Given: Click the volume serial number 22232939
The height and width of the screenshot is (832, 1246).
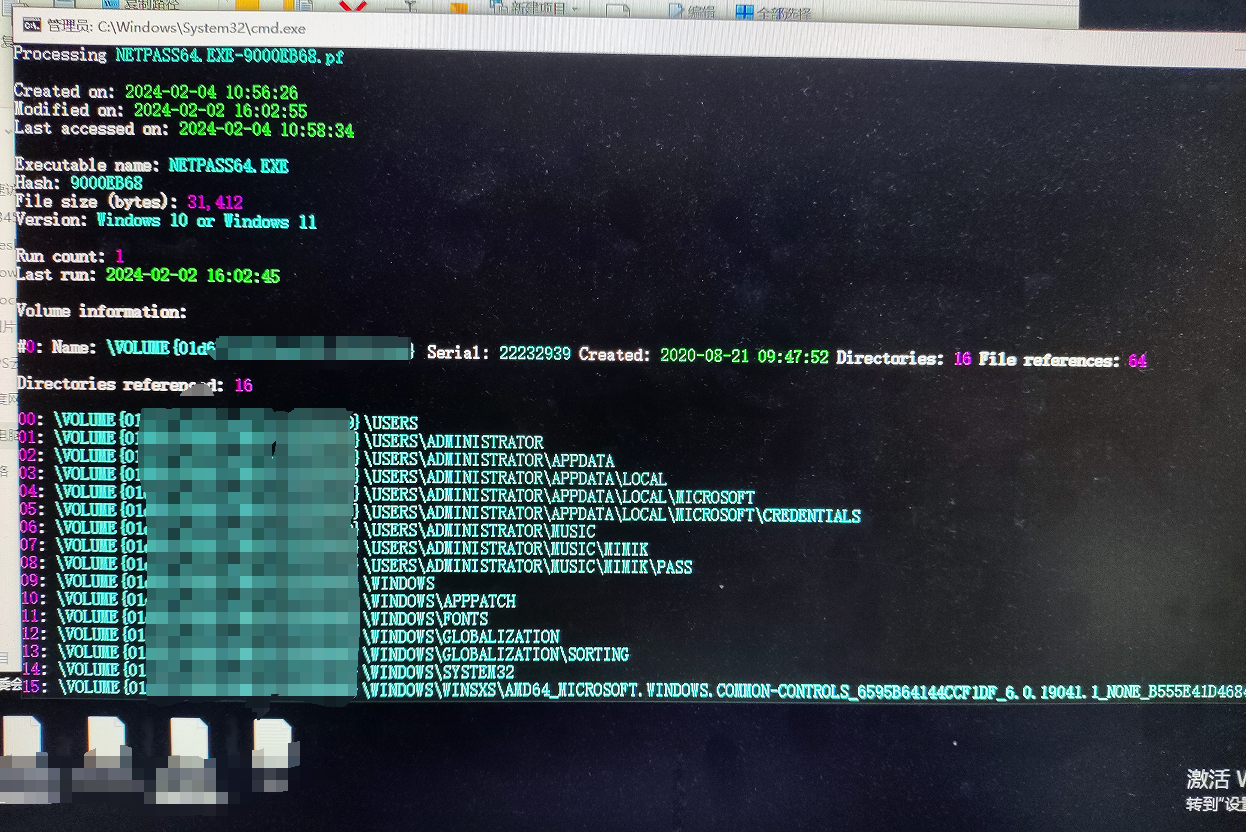Looking at the screenshot, I should pyautogui.click(x=535, y=355).
